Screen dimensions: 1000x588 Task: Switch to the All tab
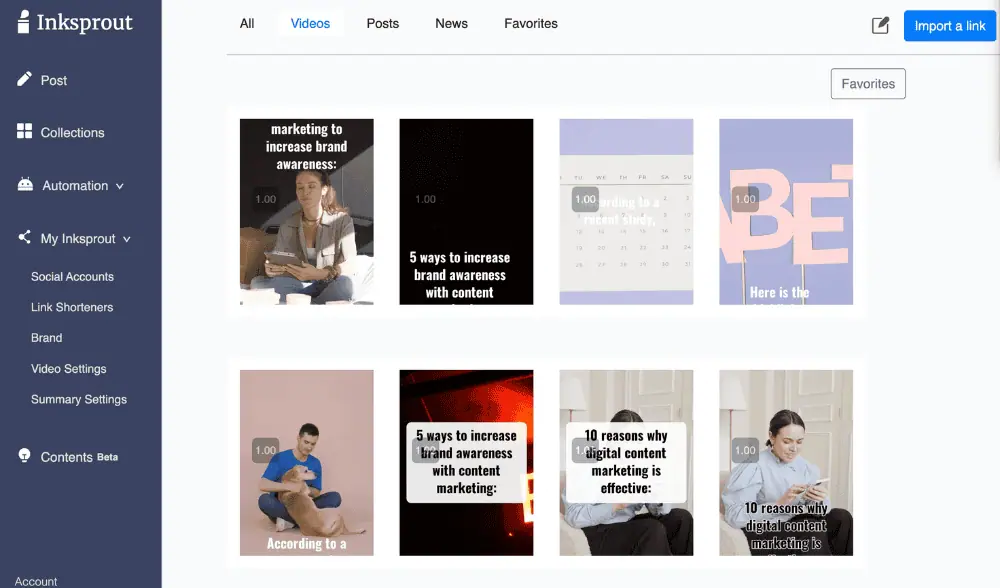[x=247, y=23]
